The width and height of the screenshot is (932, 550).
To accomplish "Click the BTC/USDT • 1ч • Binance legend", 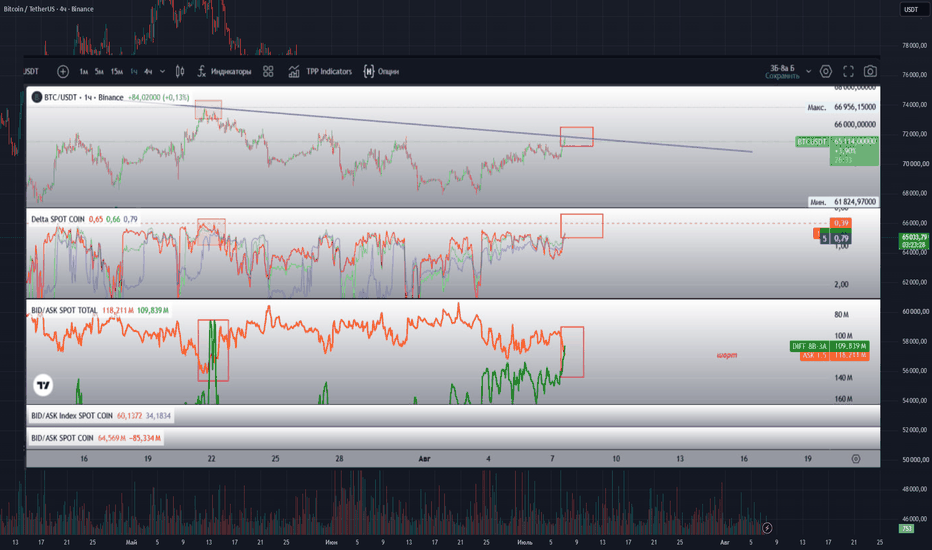I will [83, 97].
